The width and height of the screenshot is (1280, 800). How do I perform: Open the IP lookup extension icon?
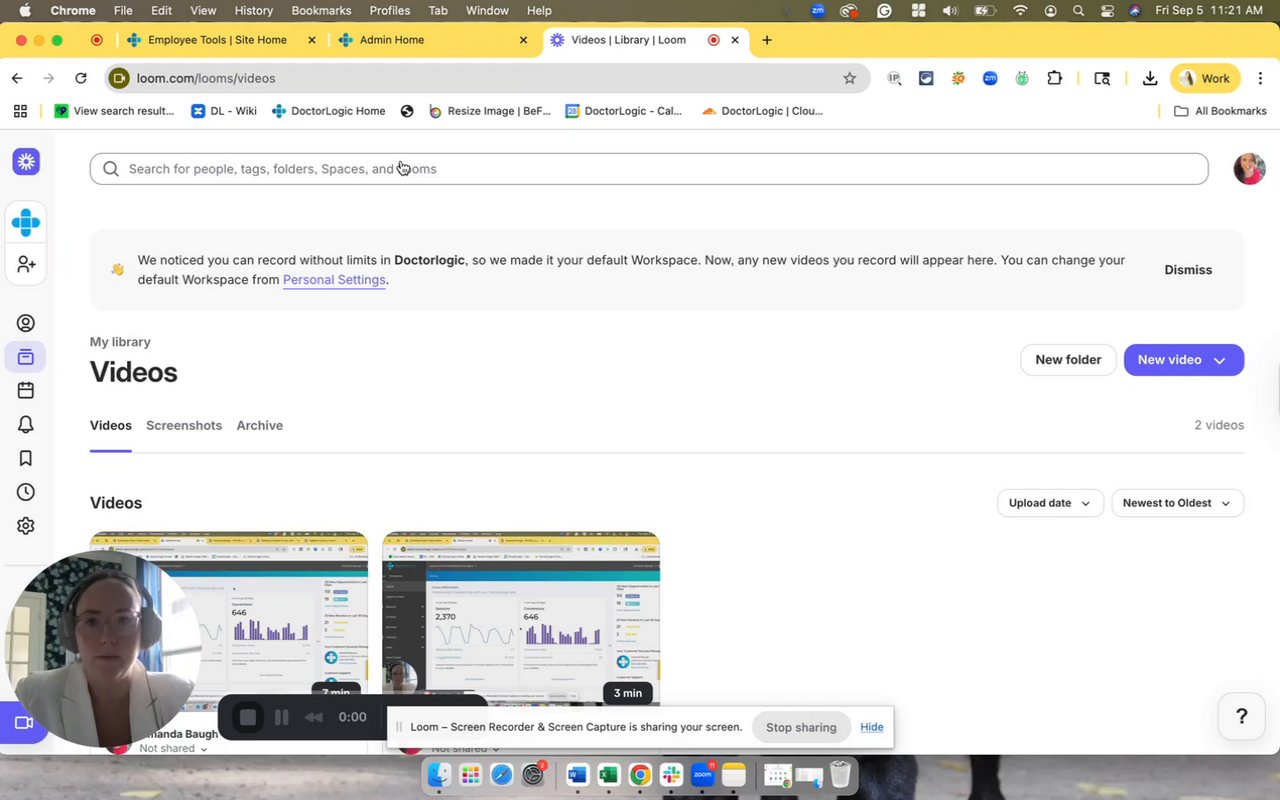(x=894, y=78)
